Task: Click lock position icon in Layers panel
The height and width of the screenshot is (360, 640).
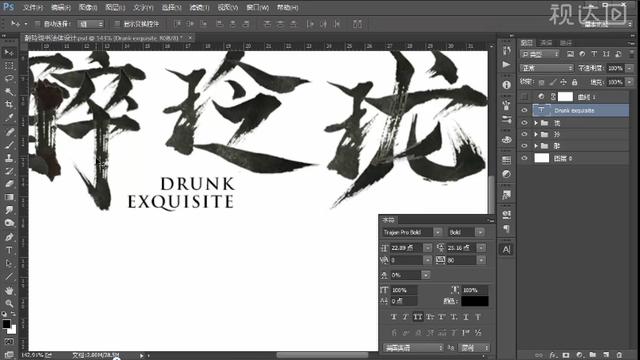Action: tap(563, 82)
